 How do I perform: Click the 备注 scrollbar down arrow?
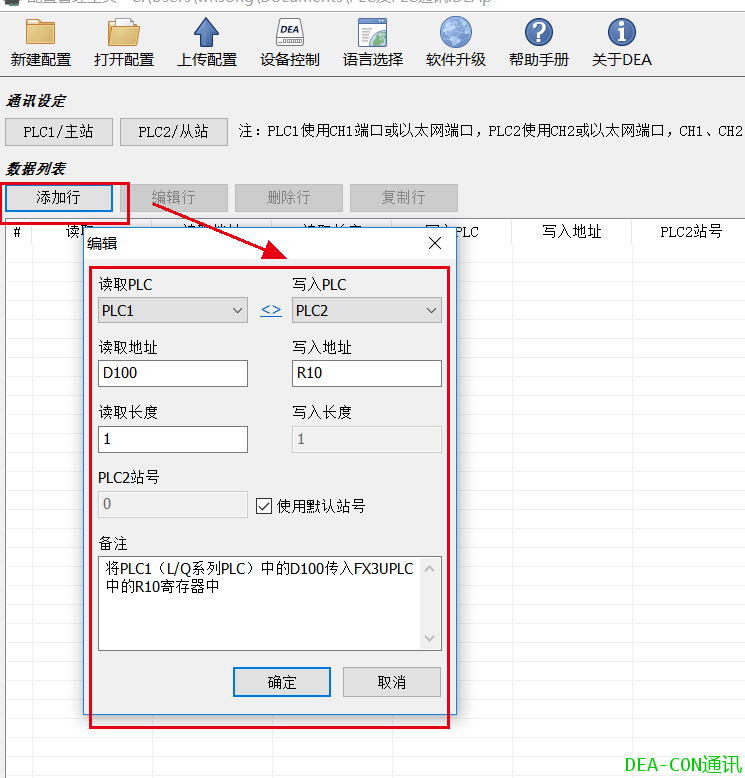tap(430, 638)
